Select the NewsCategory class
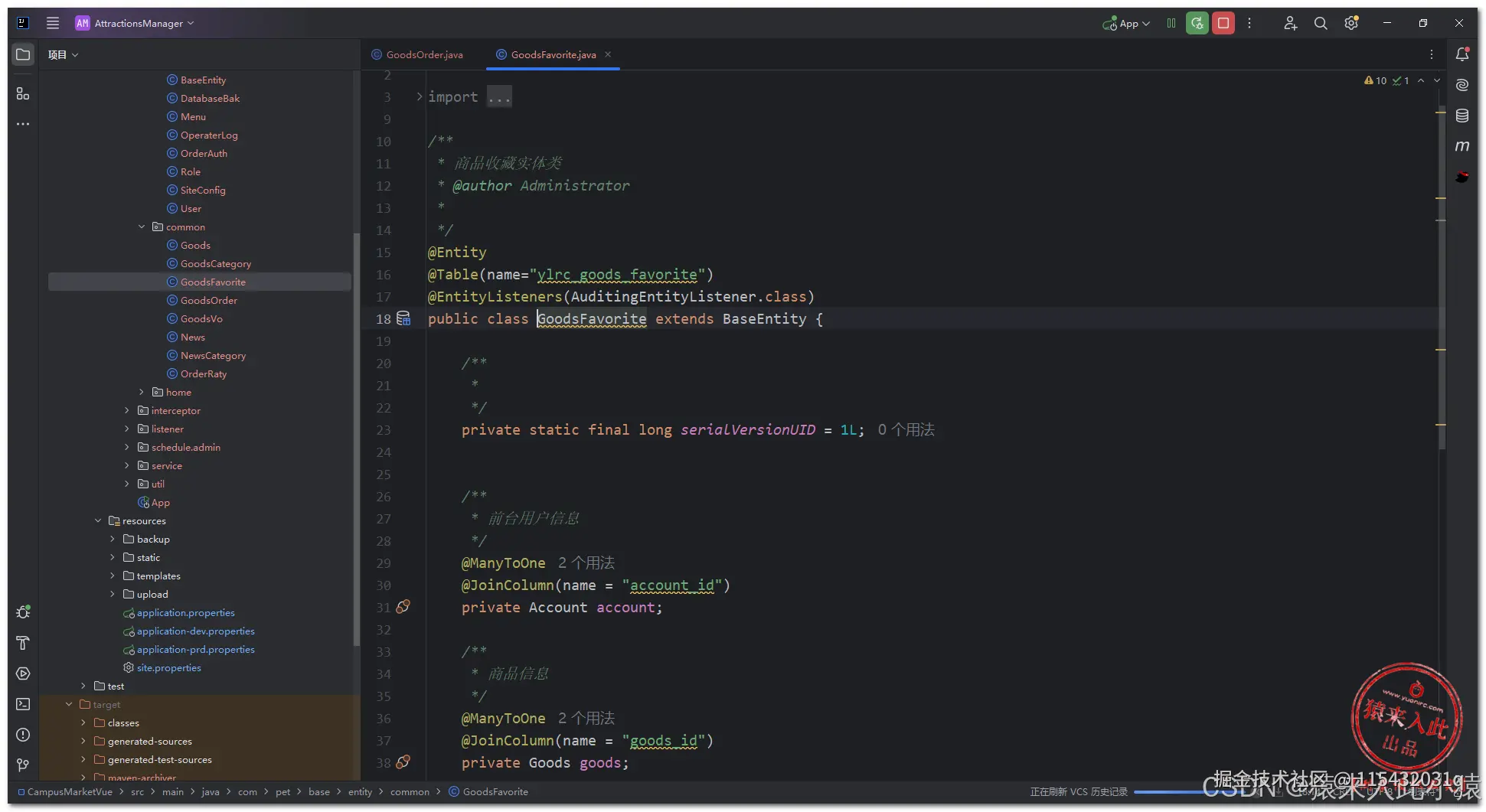This screenshot has width=1486, height=812. 213,356
